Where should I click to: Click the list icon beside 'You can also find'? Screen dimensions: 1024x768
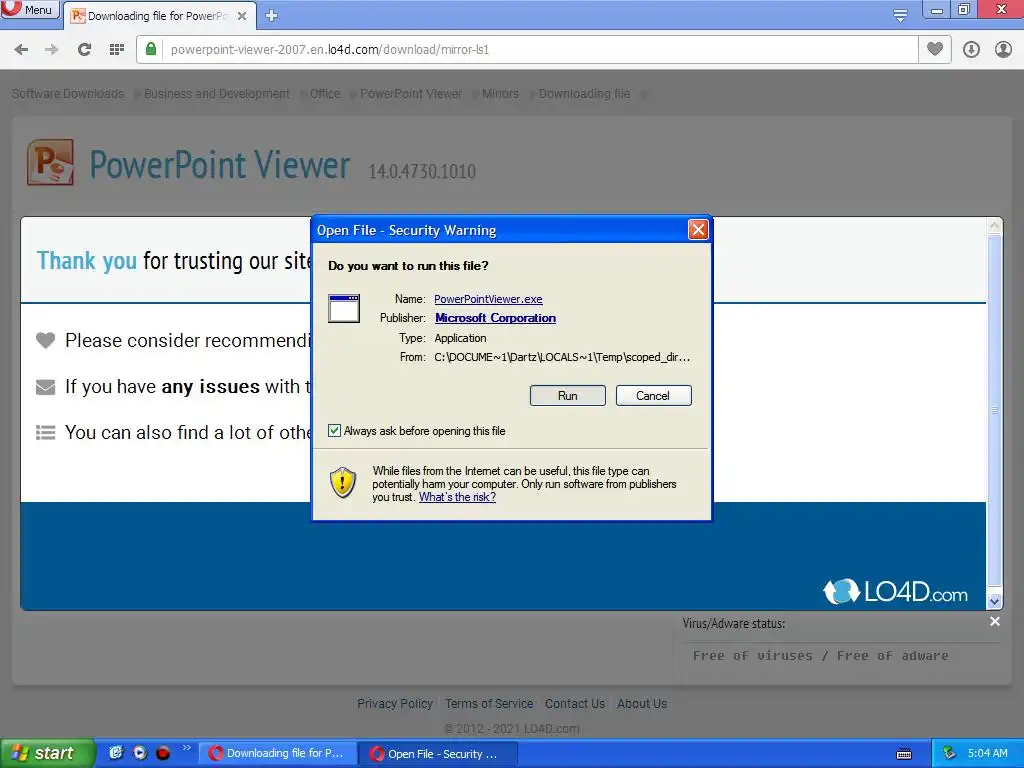pos(45,433)
